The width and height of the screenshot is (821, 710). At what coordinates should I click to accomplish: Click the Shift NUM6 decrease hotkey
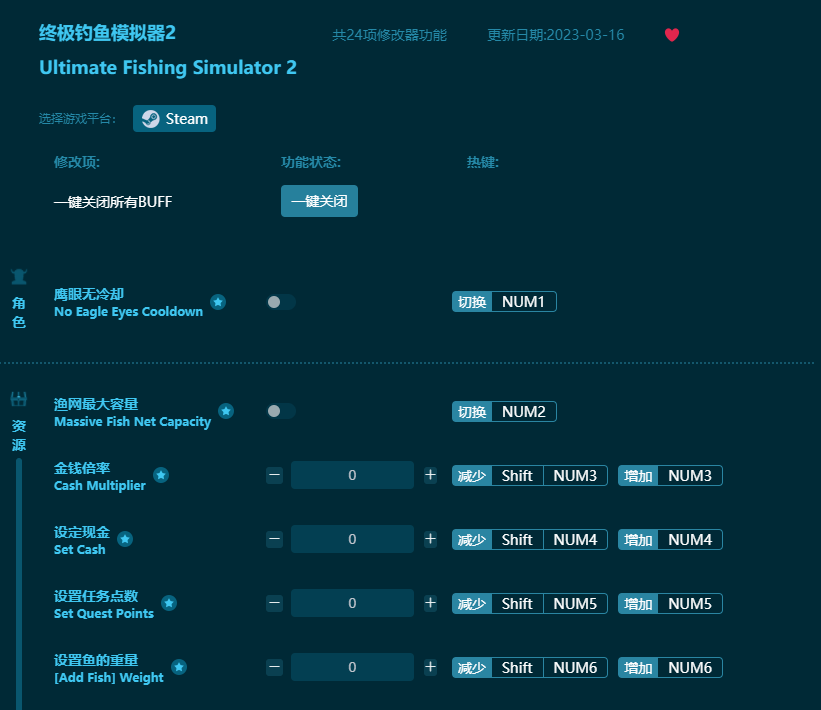(x=530, y=668)
